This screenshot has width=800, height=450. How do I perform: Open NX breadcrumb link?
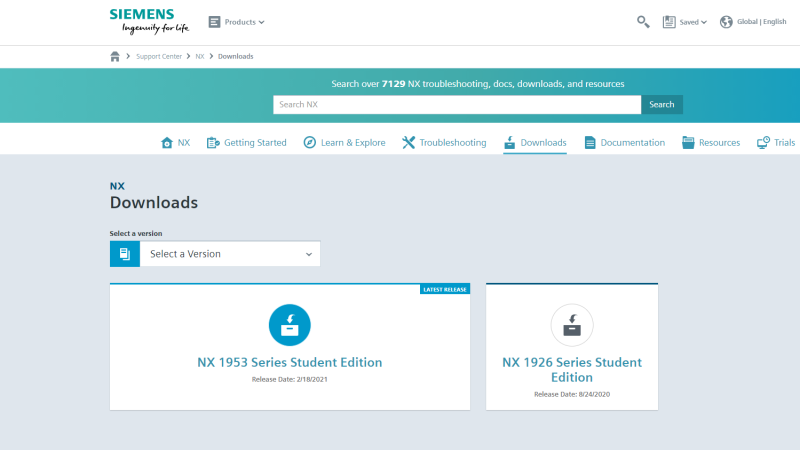199,57
